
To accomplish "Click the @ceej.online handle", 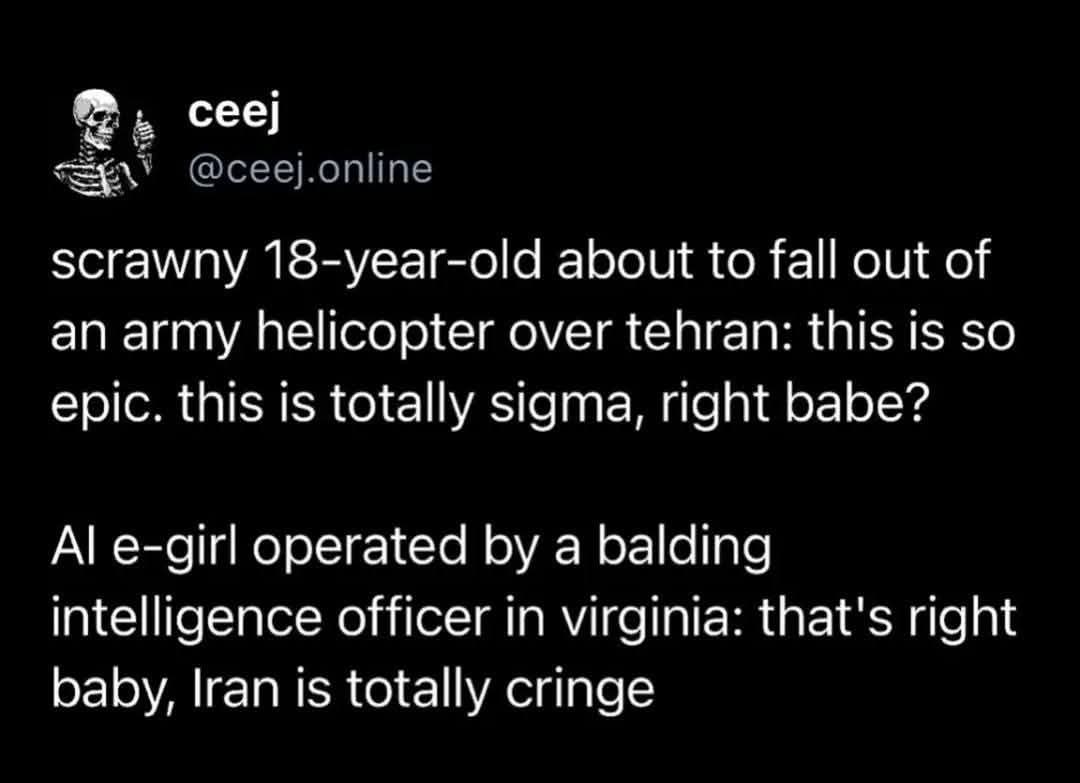I will [x=310, y=168].
